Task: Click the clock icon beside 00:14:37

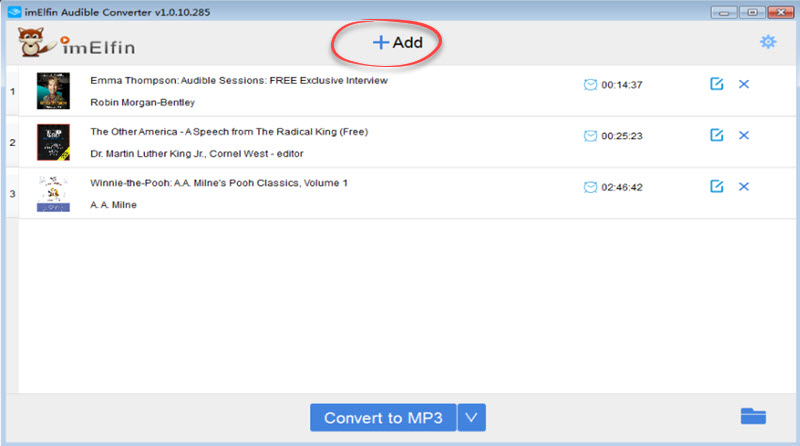Action: 590,85
